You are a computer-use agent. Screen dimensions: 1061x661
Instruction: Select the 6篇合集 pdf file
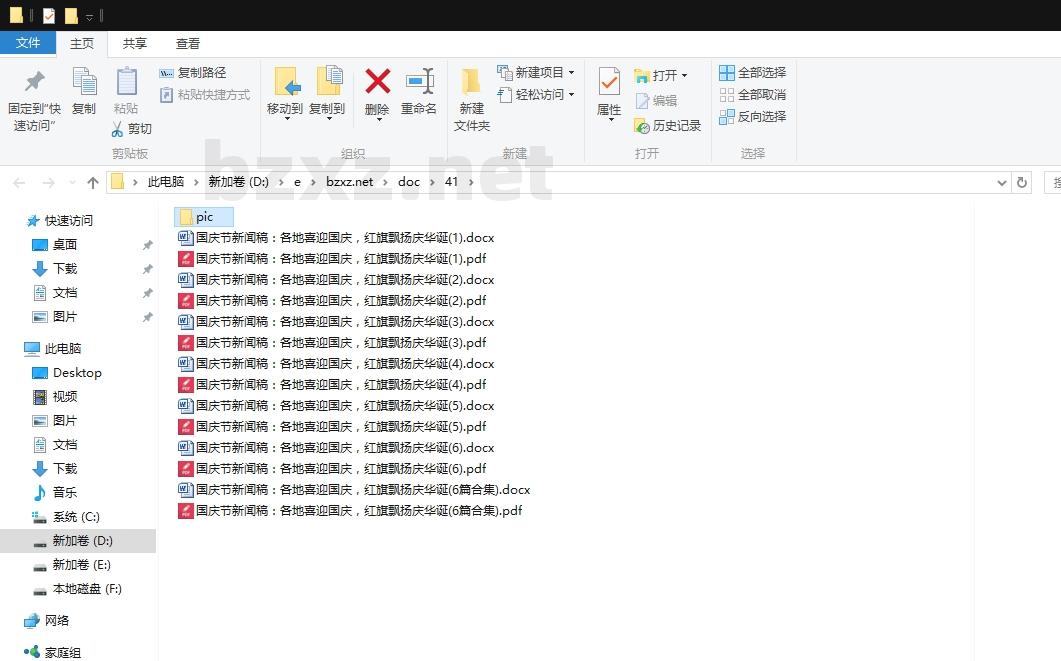coord(358,511)
